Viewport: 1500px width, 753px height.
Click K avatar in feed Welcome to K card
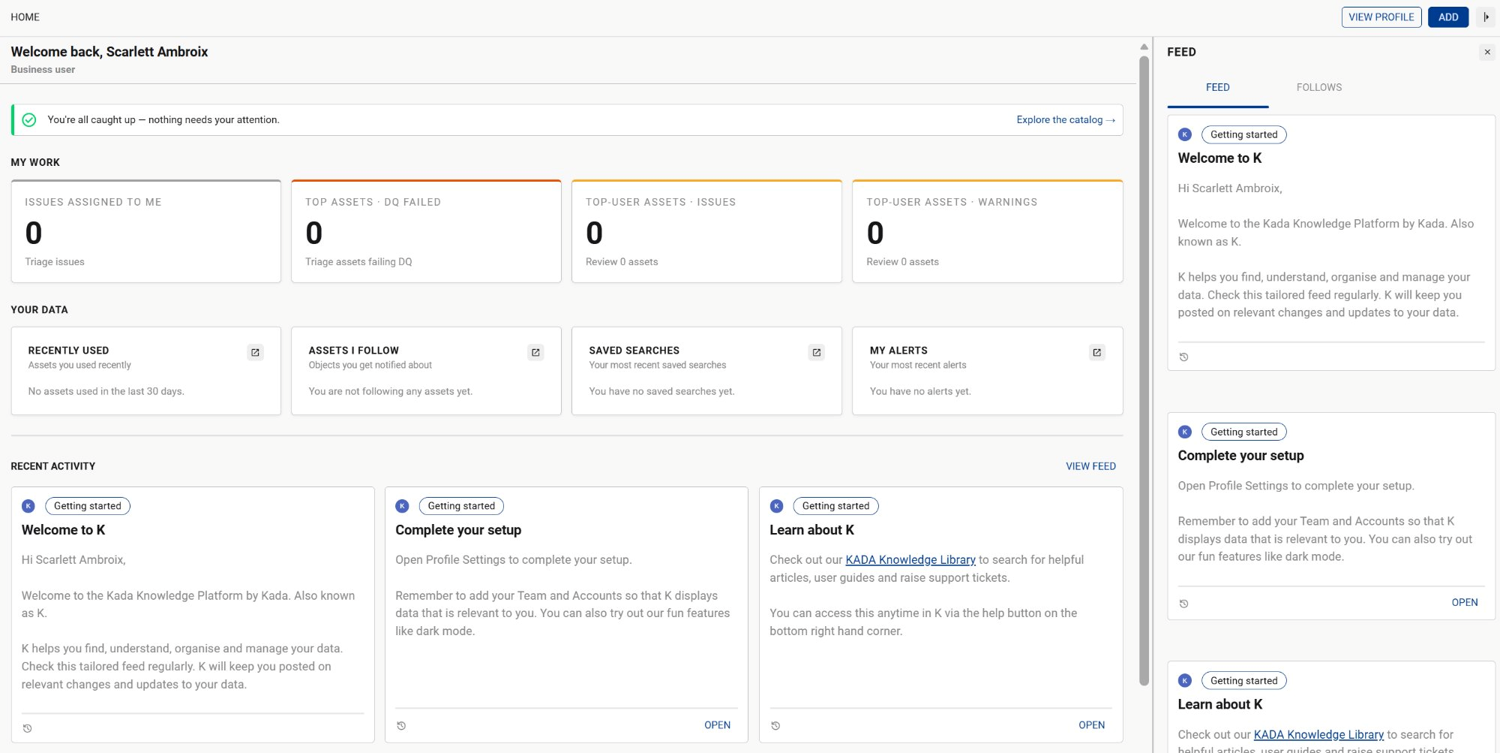[x=1185, y=134]
